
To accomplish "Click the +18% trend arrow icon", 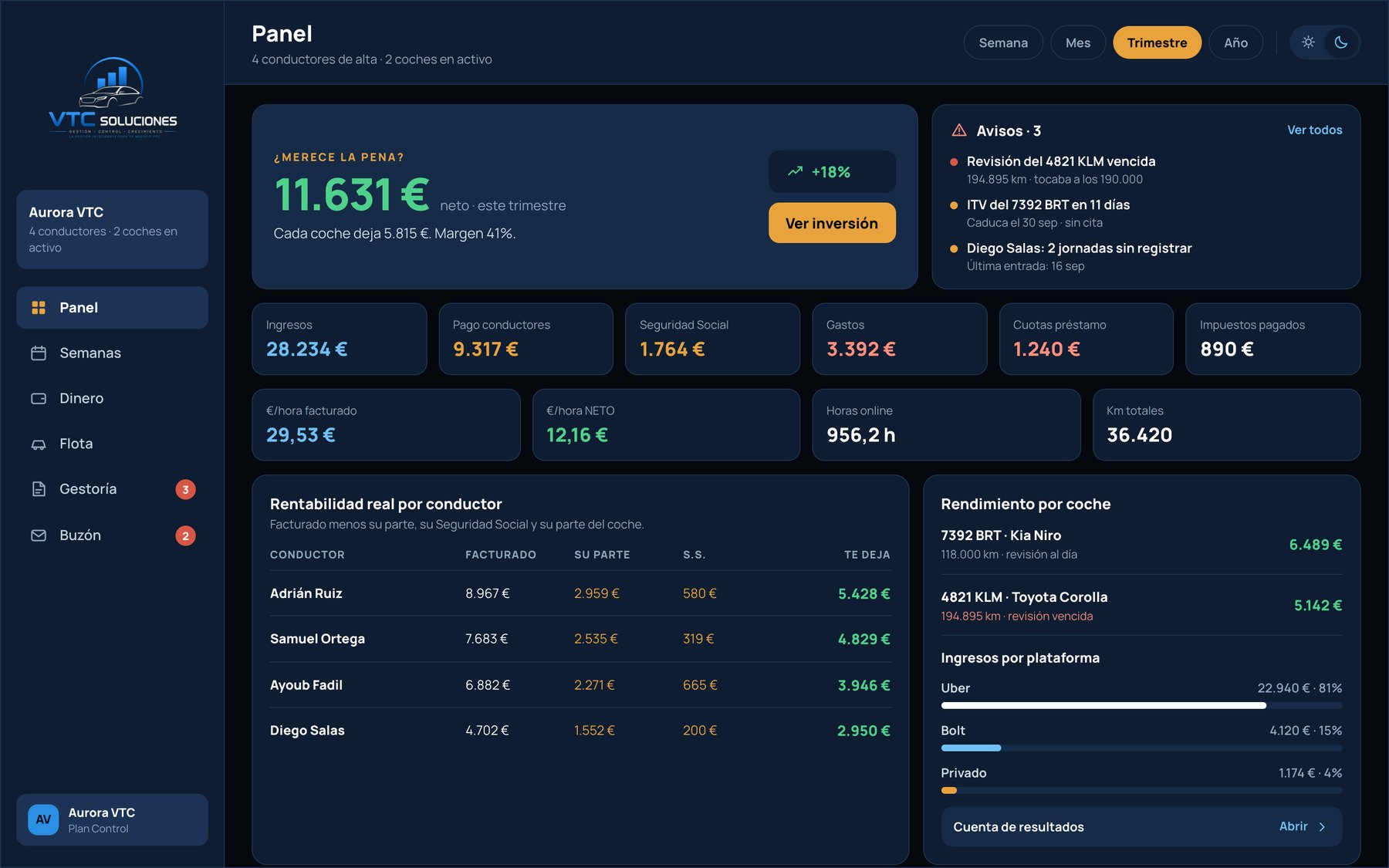I will point(796,171).
